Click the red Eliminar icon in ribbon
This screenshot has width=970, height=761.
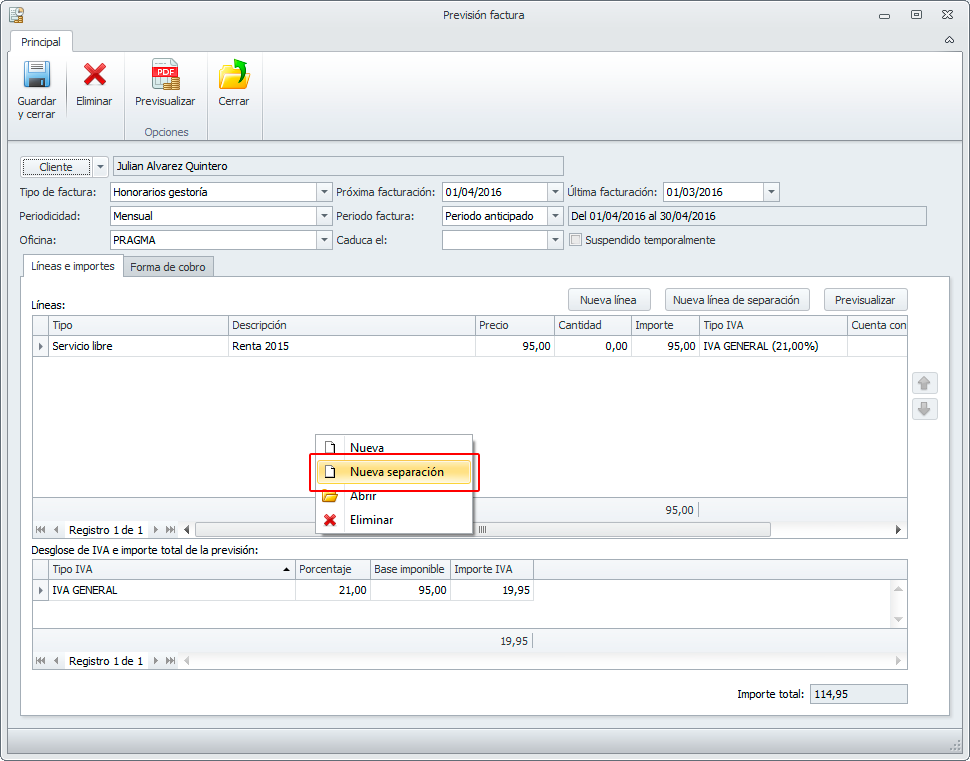94,76
